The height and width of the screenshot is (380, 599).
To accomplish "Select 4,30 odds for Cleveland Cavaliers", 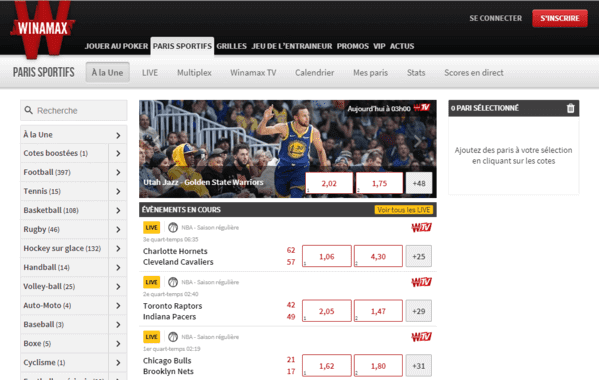I will (378, 256).
